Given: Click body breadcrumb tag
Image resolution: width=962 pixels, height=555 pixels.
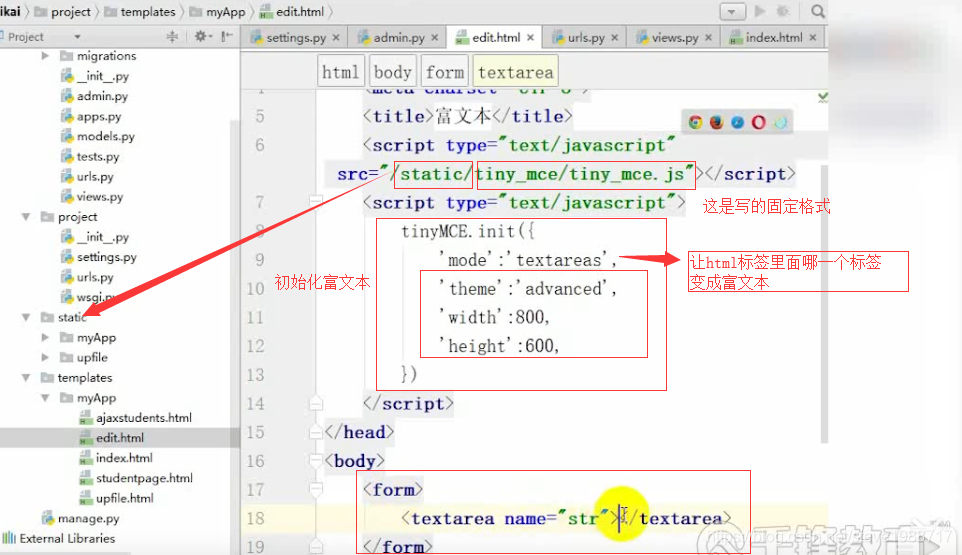Looking at the screenshot, I should click(393, 72).
